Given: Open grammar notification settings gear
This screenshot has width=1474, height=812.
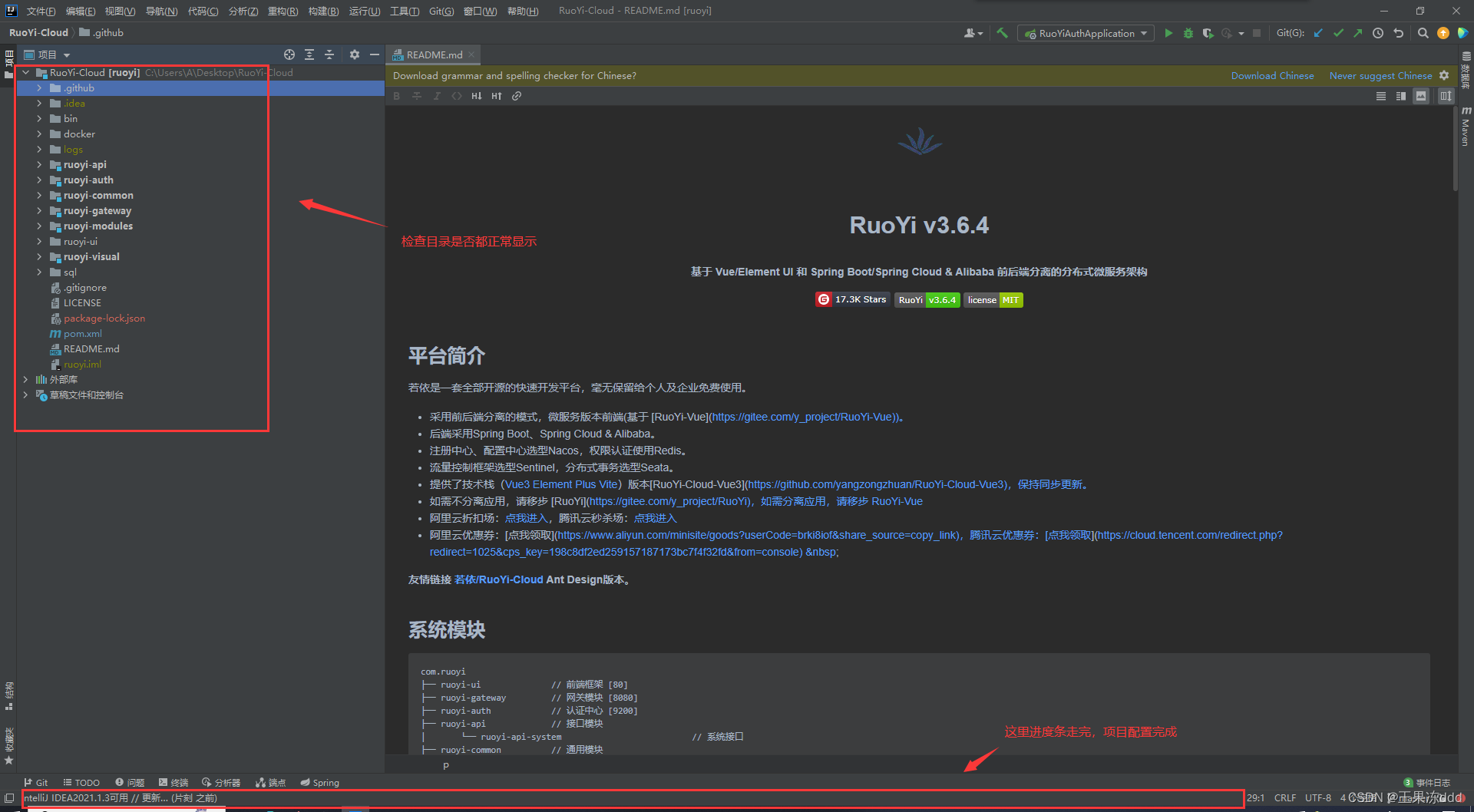Looking at the screenshot, I should coord(1444,75).
